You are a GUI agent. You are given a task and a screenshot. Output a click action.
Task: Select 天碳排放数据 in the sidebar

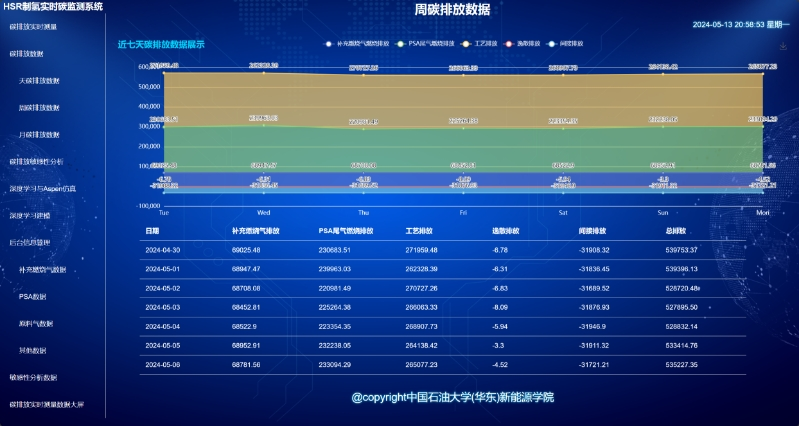tap(39, 80)
